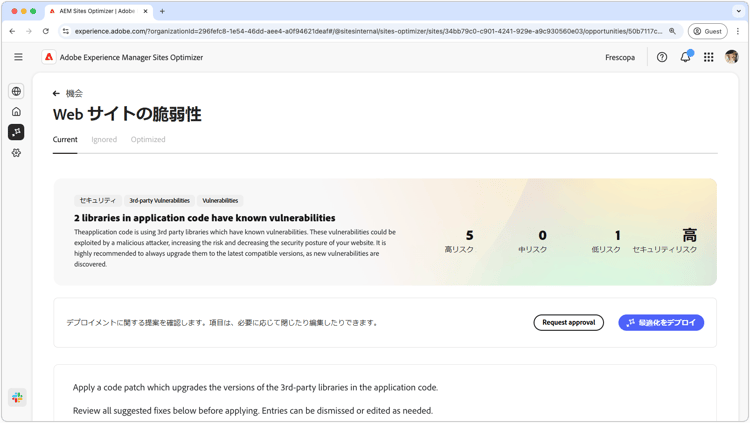Click the Slack icon at sidebar bottom
Viewport: 750px width, 423px height.
(17, 397)
